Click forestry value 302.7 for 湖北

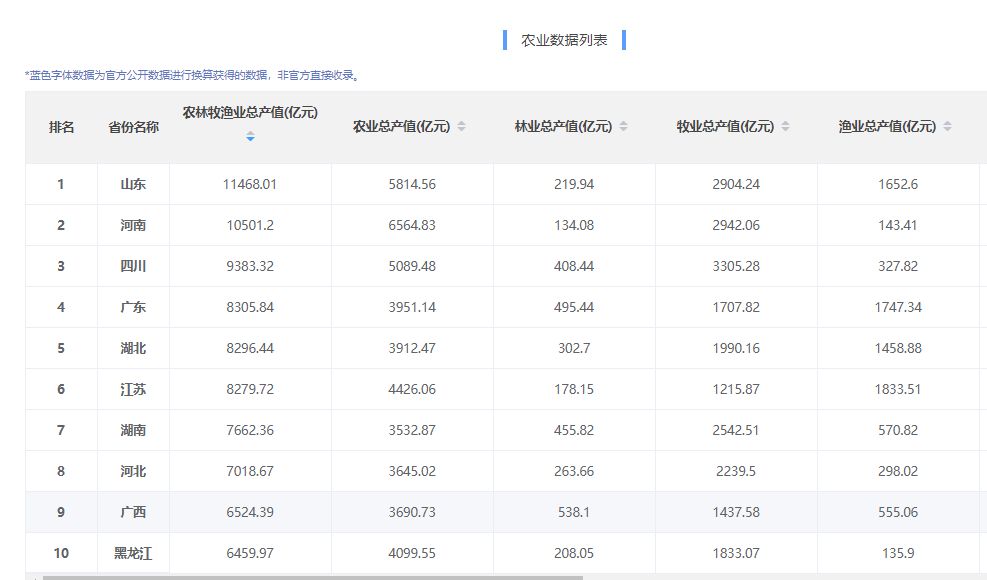pos(574,348)
